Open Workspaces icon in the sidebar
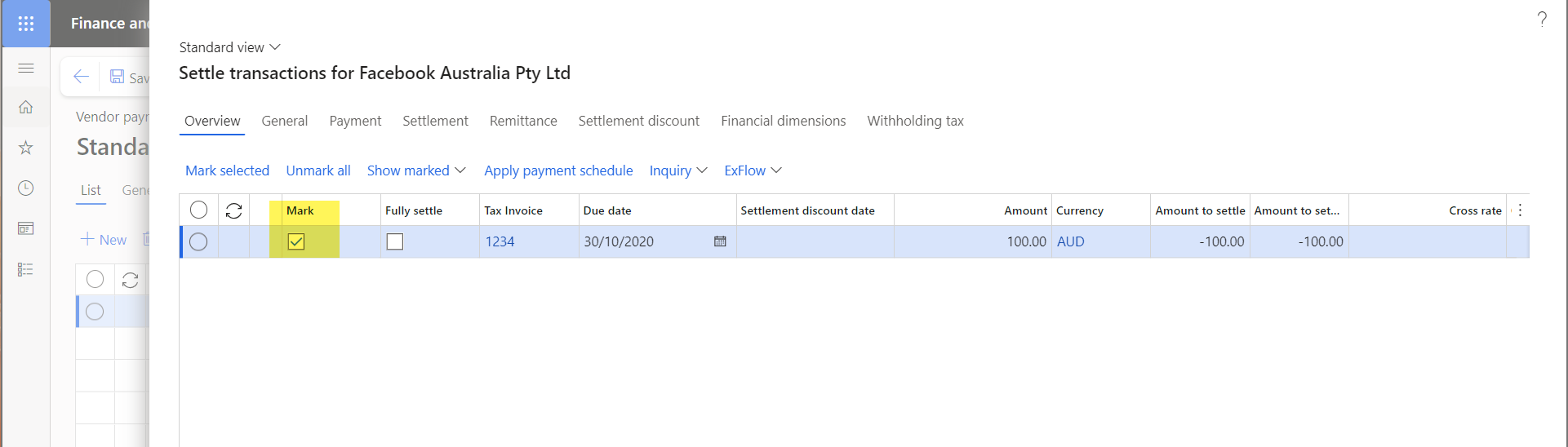The image size is (1568, 447). (25, 228)
